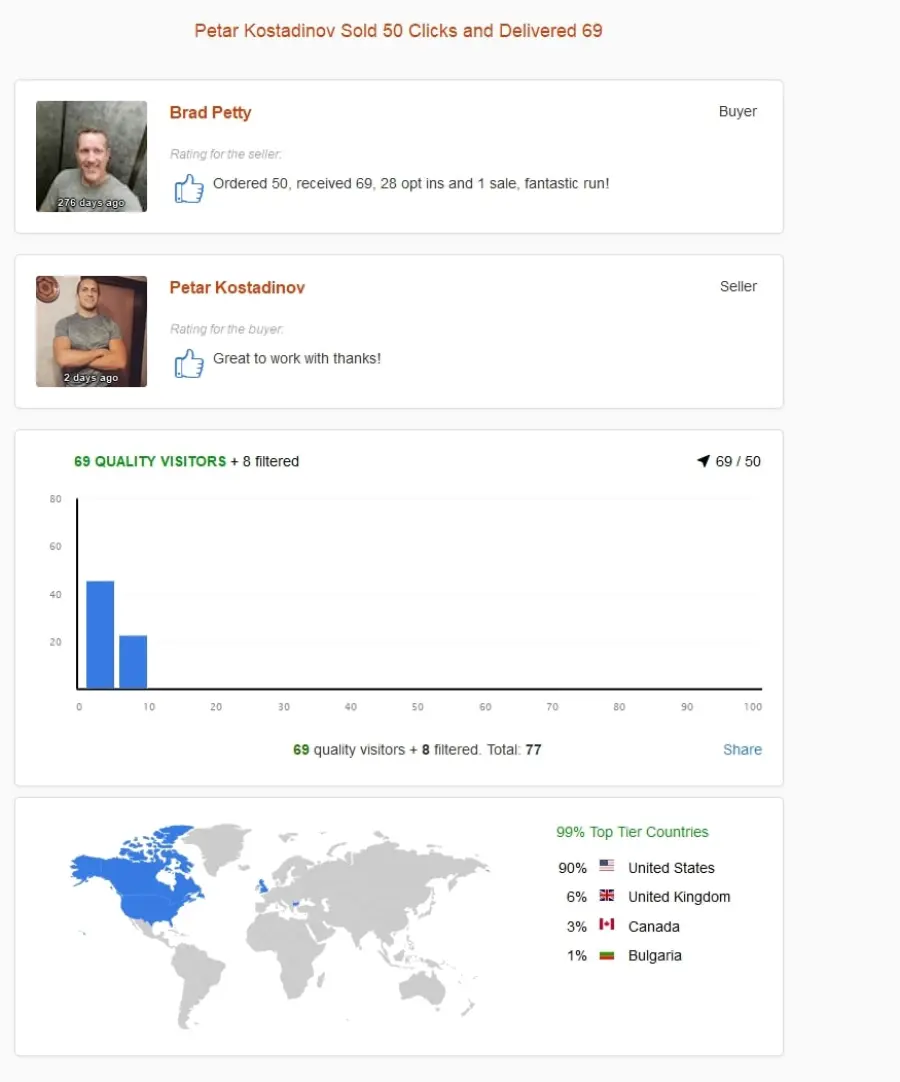Click the Canada flag icon
Screen dimensions: 900x1082
click(x=607, y=924)
